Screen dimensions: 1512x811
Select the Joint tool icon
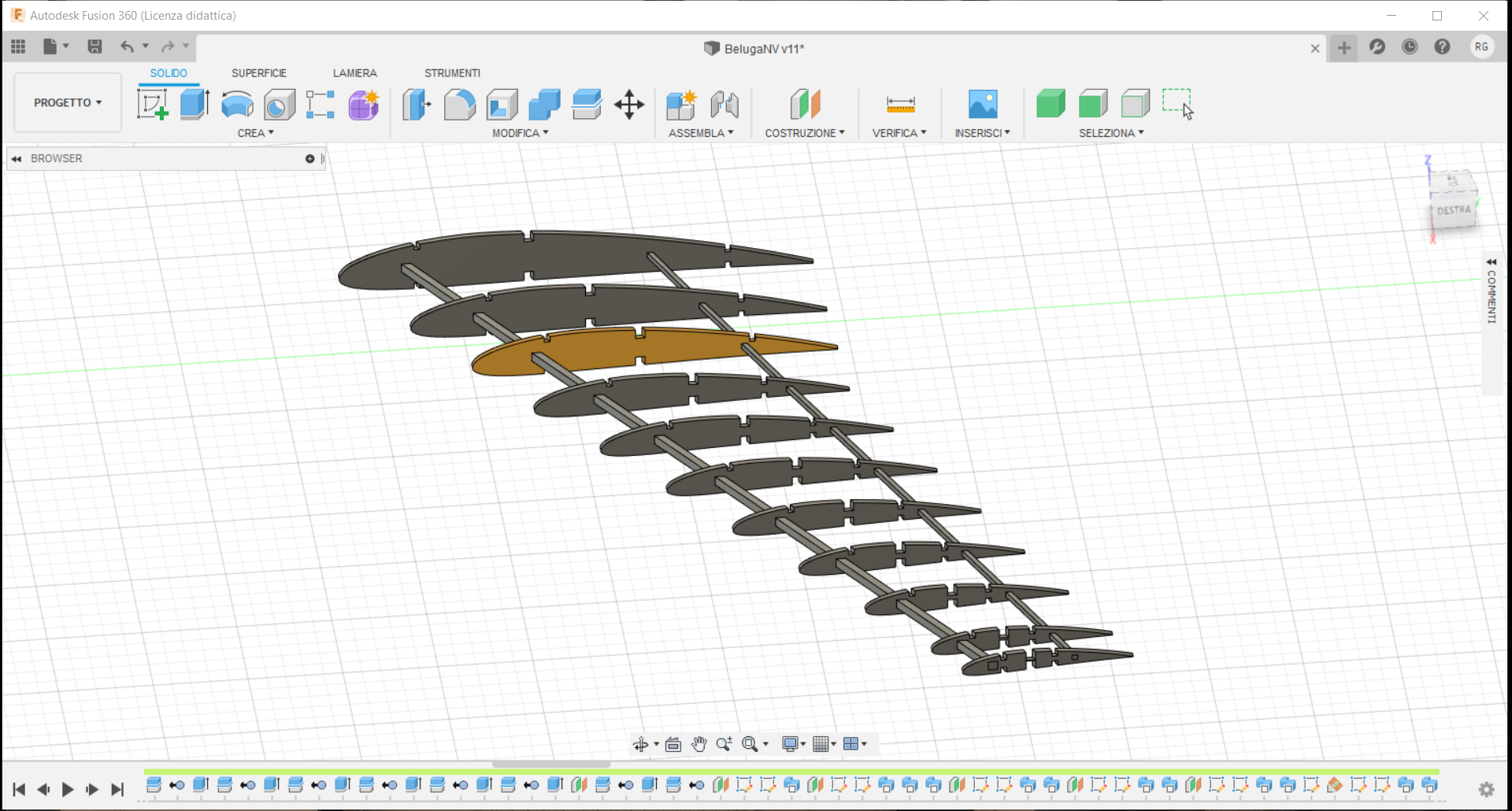click(724, 104)
